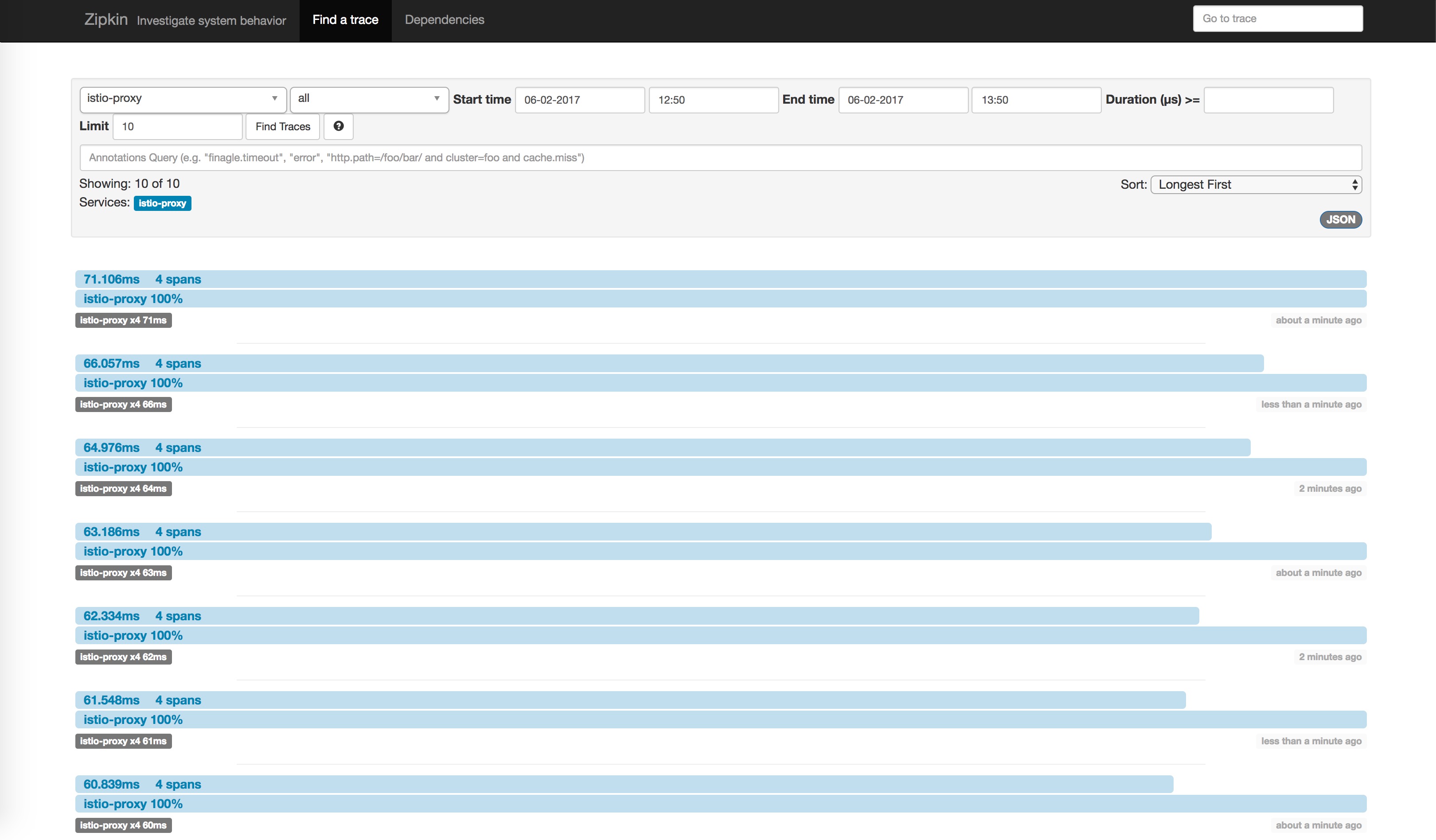The image size is (1436, 840).
Task: Open the Sort Longest First dropdown
Action: [1256, 184]
